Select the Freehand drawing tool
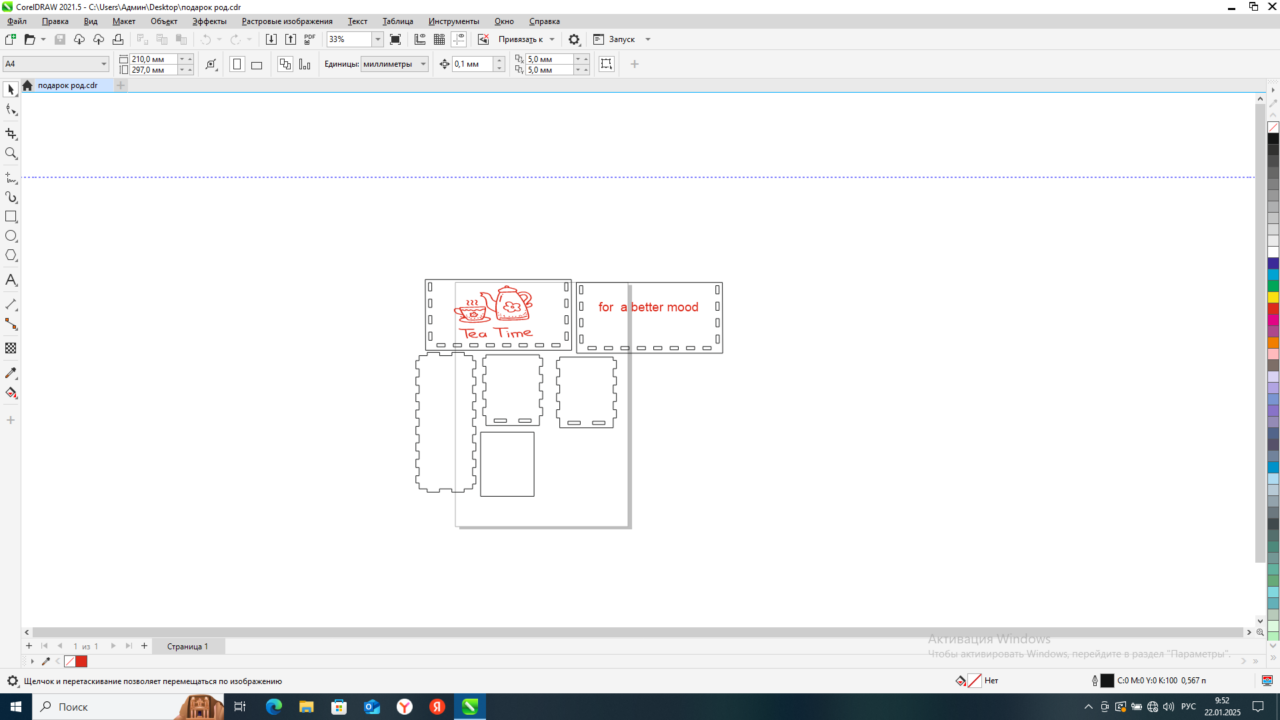The height and width of the screenshot is (720, 1280). 11,177
